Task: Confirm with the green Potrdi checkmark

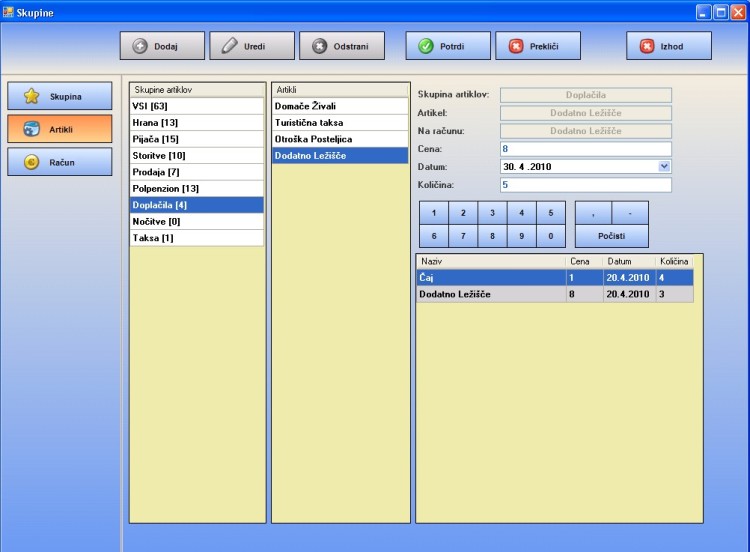Action: (x=447, y=46)
